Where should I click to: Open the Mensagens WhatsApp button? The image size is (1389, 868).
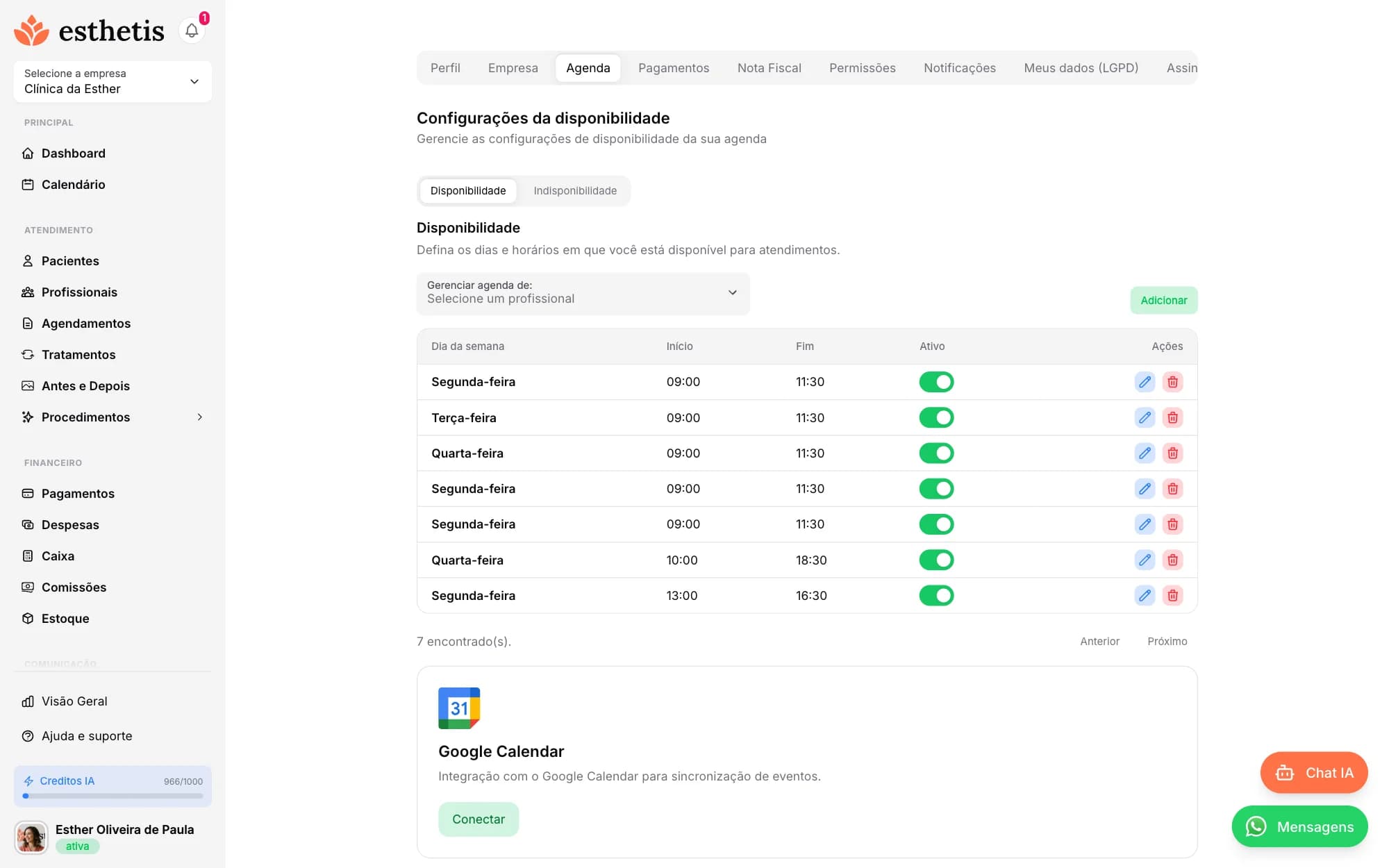[1299, 826]
